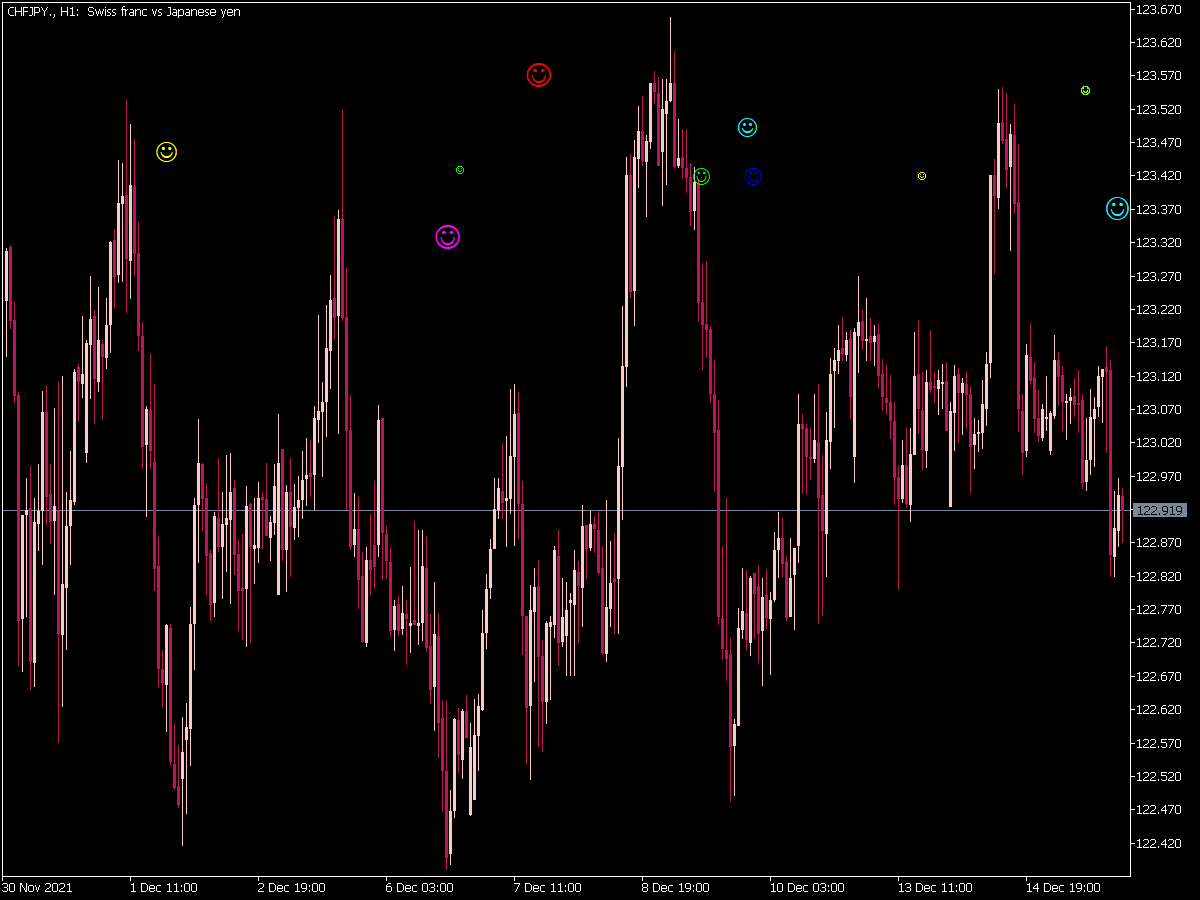Click the 122.870 price scale label

tap(1160, 543)
